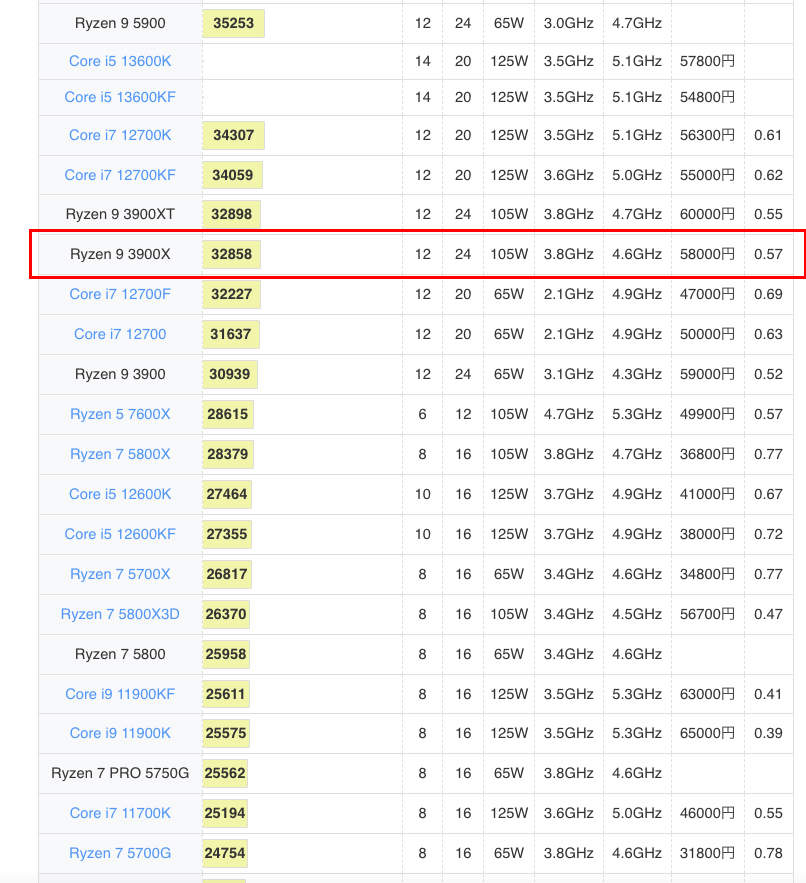Viewport: 806px width, 883px height.
Task: Open the Core i9 11900KF link
Action: coord(120,694)
